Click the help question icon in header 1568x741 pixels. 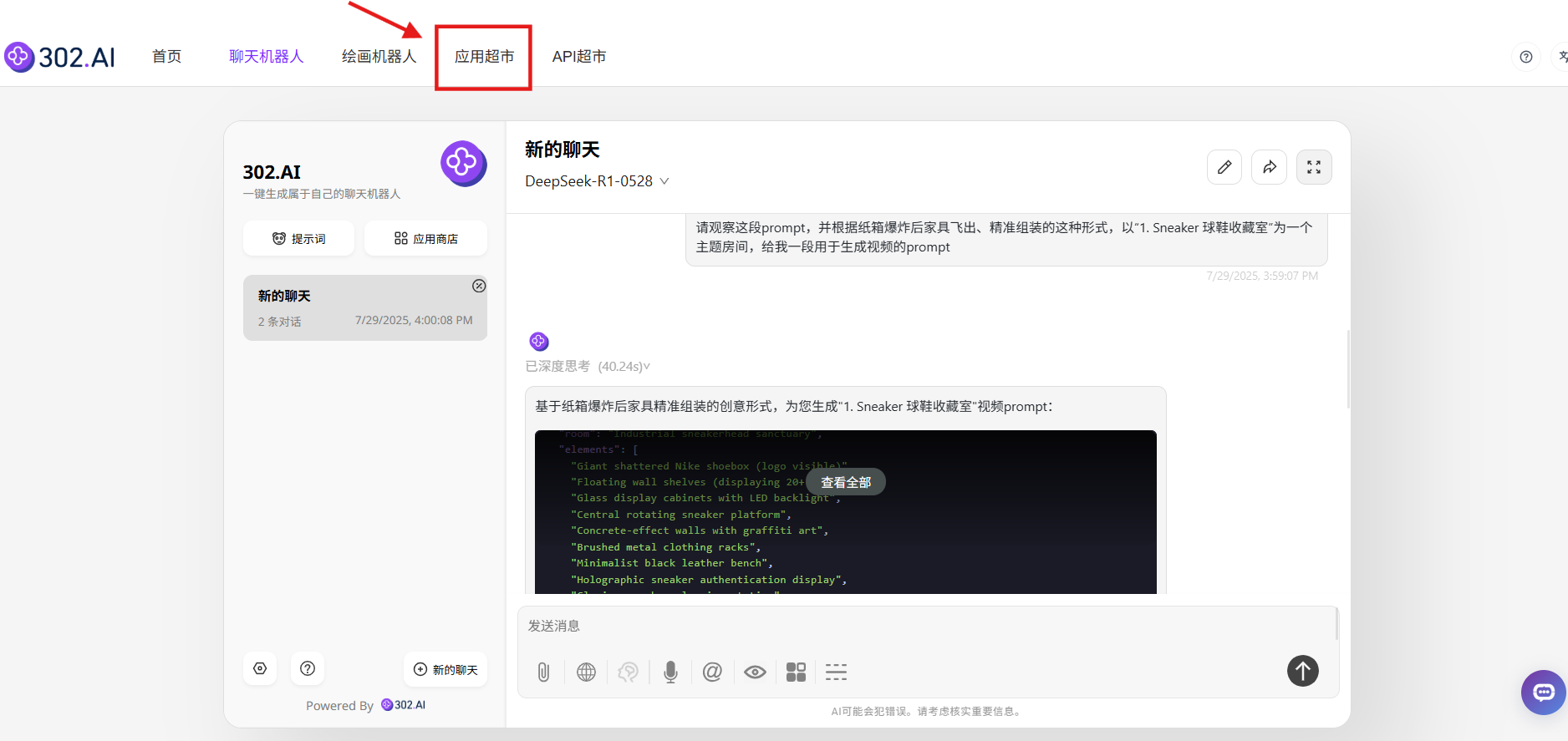1526,57
